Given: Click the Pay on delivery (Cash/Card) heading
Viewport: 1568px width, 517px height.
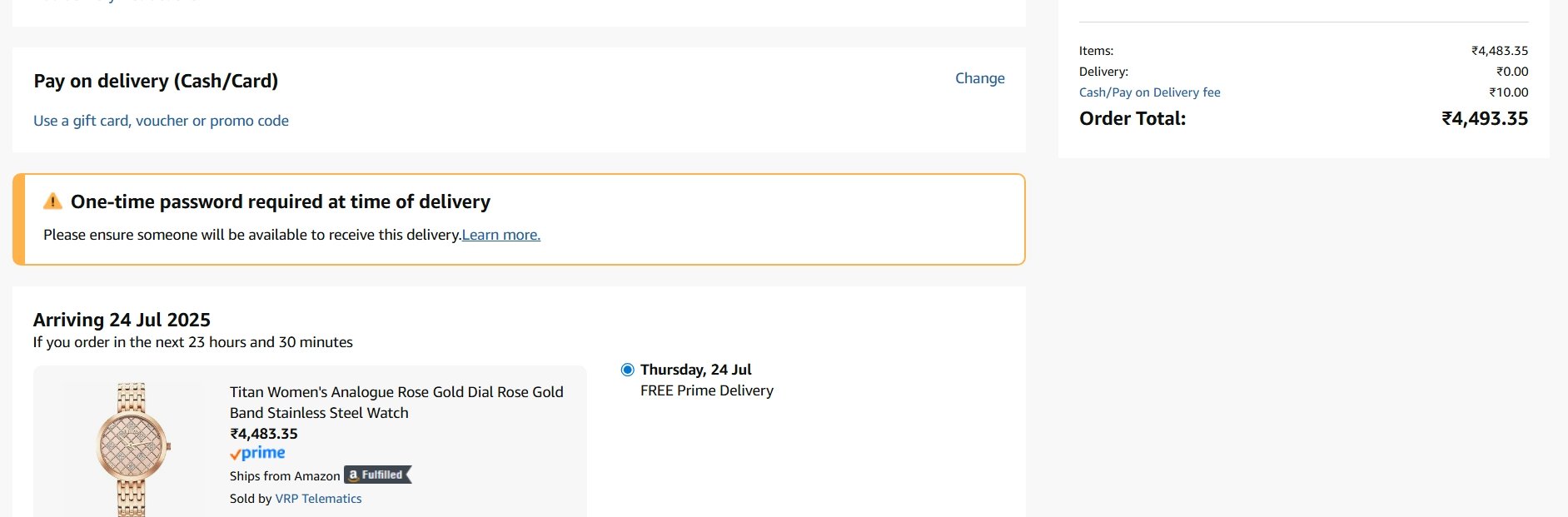Looking at the screenshot, I should click(156, 81).
